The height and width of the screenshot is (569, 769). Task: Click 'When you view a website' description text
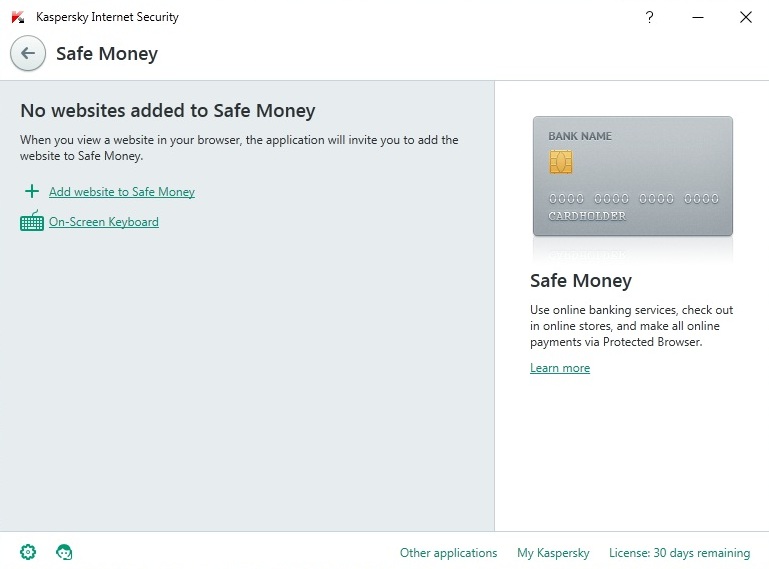pyautogui.click(x=239, y=148)
